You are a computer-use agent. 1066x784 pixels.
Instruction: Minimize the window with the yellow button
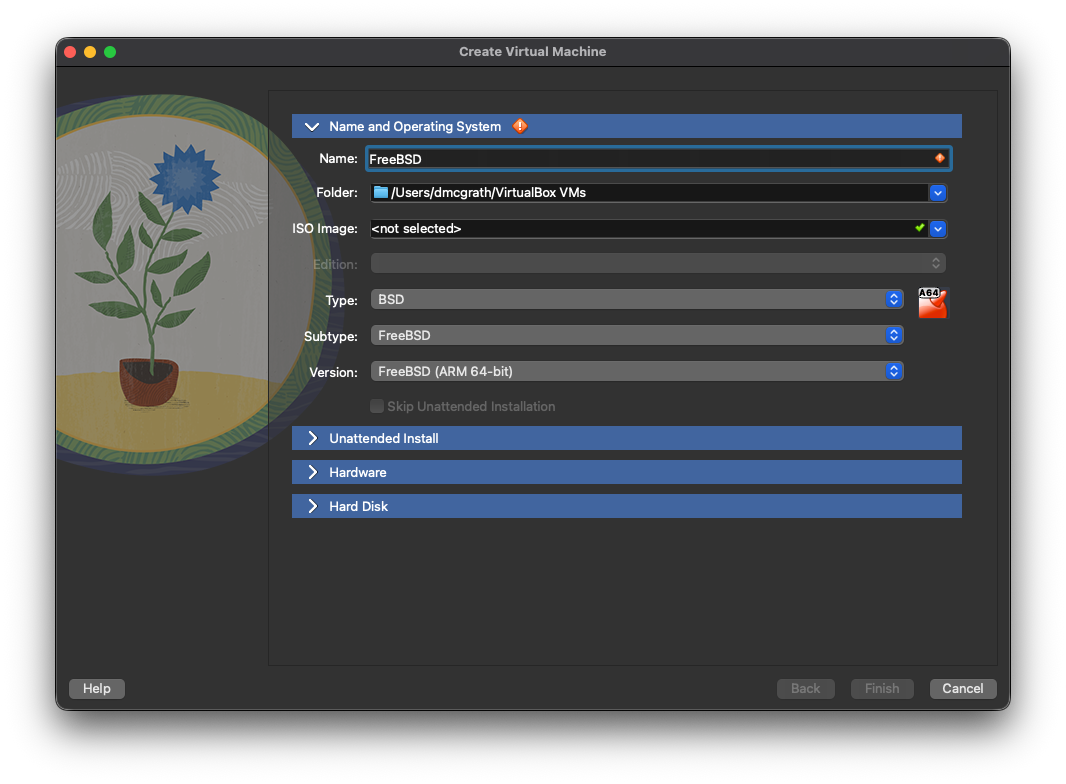click(90, 52)
